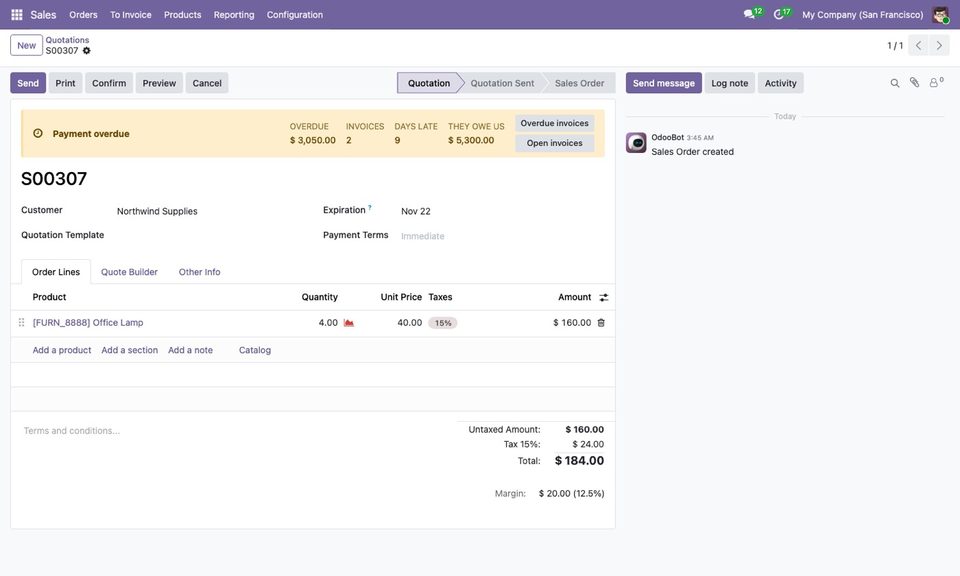Preview the quotation
The width and height of the screenshot is (960, 576).
[x=159, y=83]
